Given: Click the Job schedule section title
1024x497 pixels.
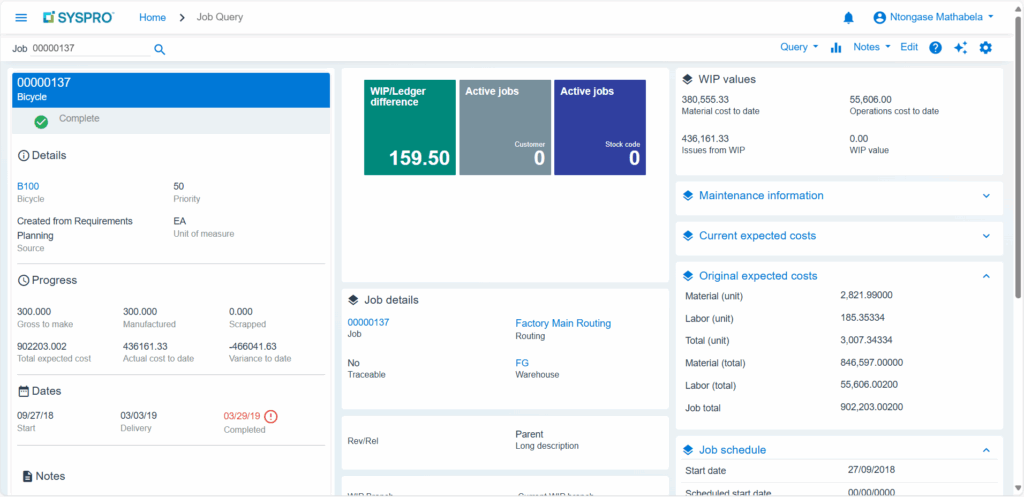Looking at the screenshot, I should point(732,450).
